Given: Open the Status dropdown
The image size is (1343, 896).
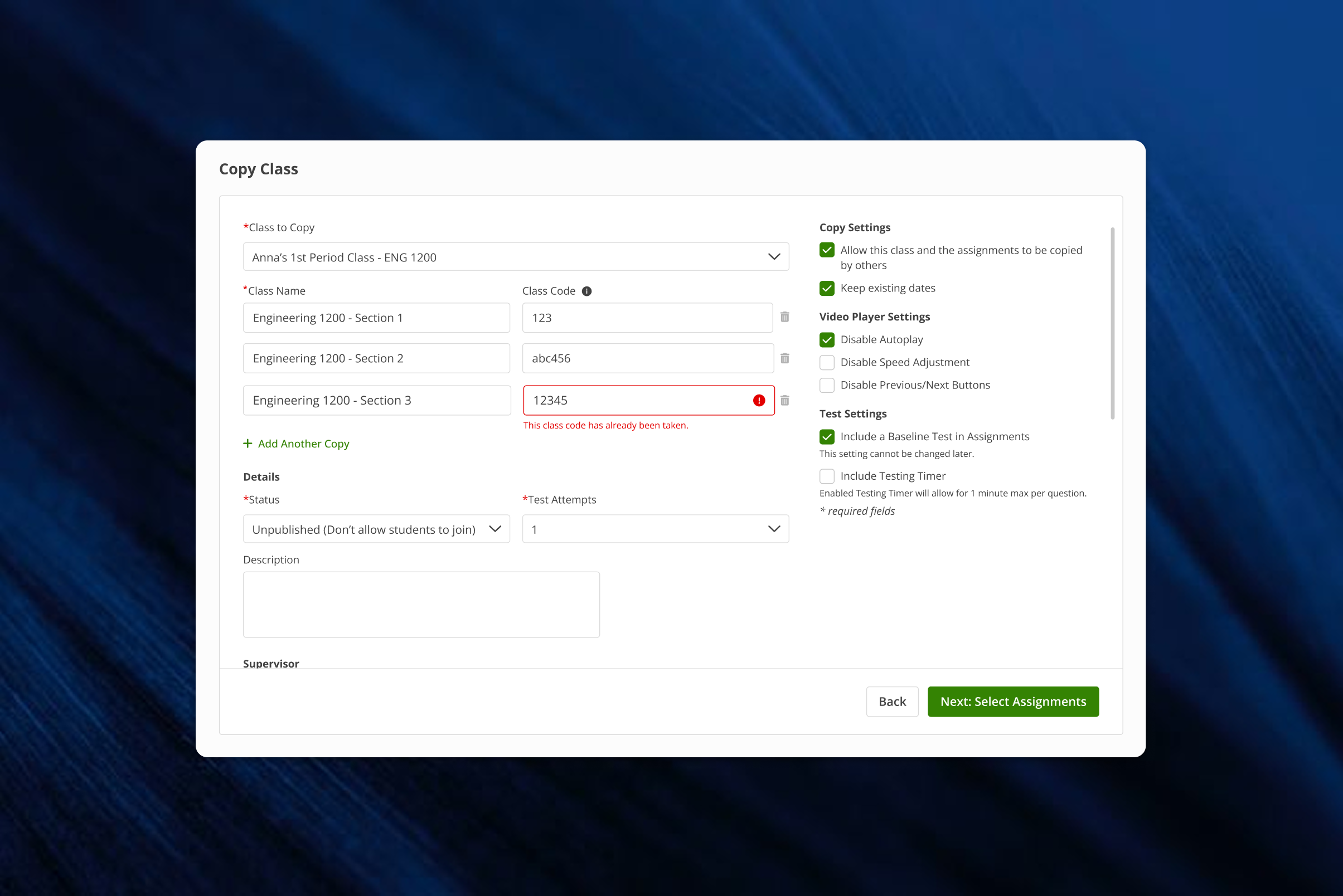Looking at the screenshot, I should coord(376,529).
